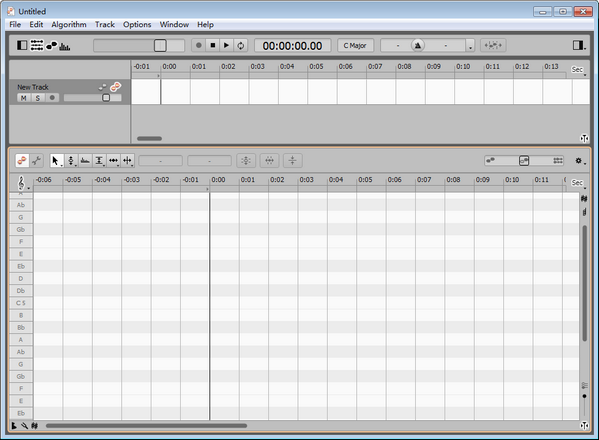
Task: Select the Formant tool
Action: [x=85, y=160]
